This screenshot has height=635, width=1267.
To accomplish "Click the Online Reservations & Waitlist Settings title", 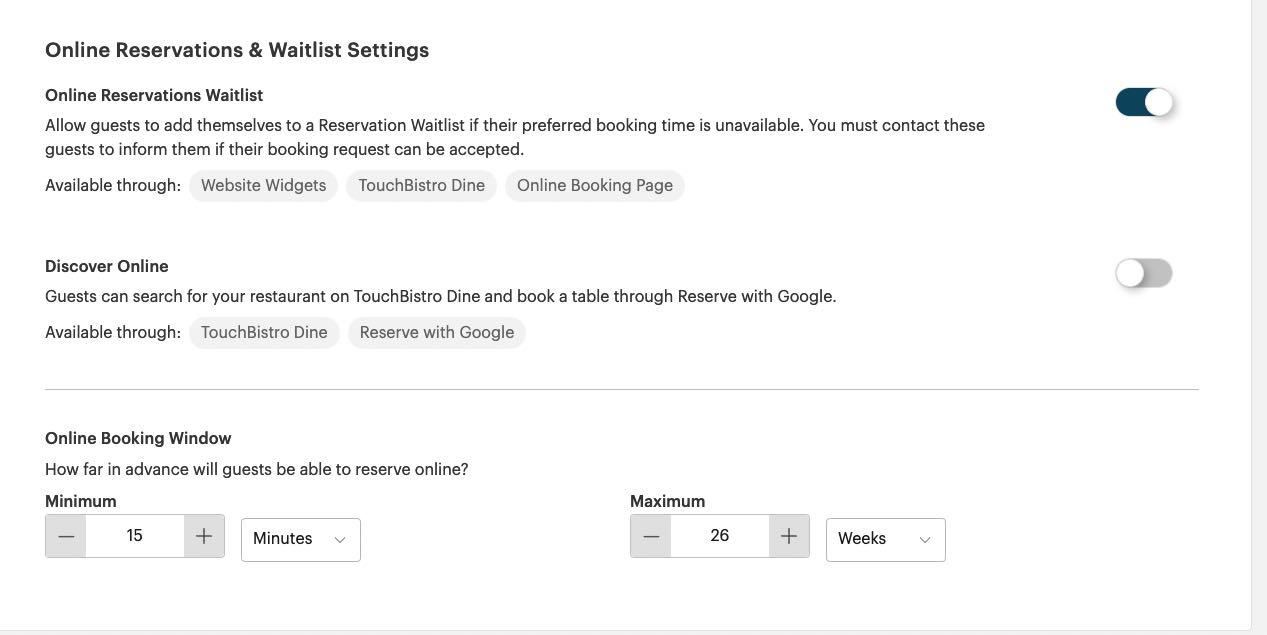I will tap(237, 50).
